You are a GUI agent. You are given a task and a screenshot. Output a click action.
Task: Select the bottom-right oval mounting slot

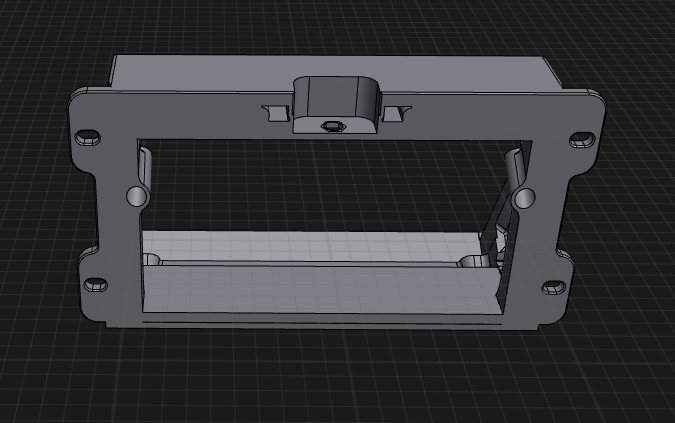(554, 287)
